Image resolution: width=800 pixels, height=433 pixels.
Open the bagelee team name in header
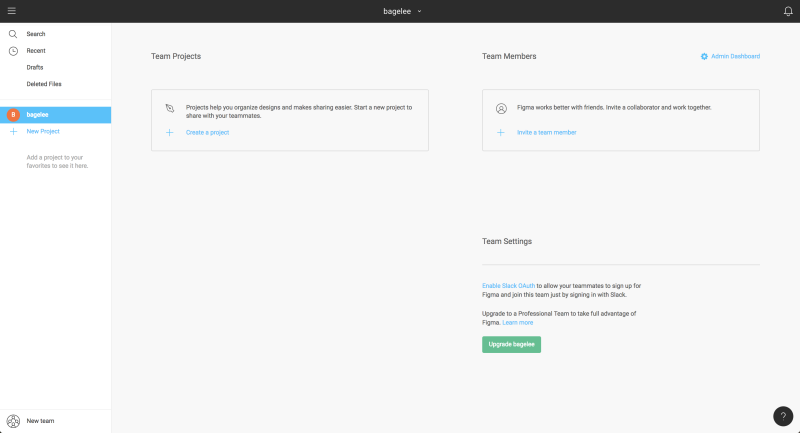point(397,11)
